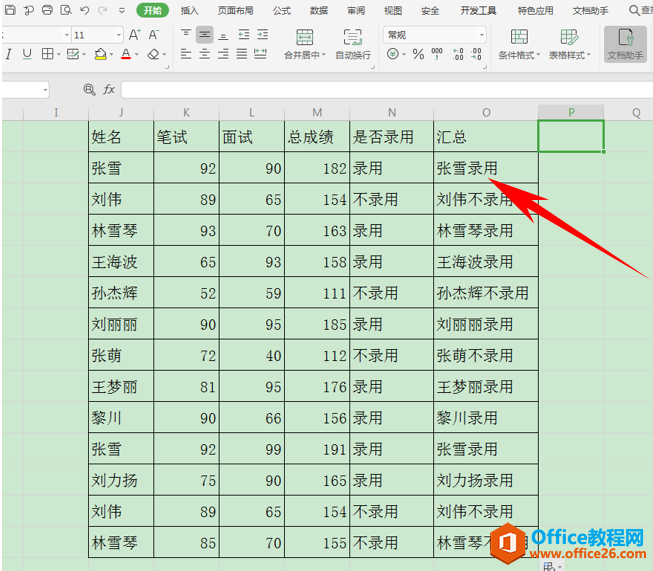Click 合并居中 merge and center button

[x=305, y=44]
